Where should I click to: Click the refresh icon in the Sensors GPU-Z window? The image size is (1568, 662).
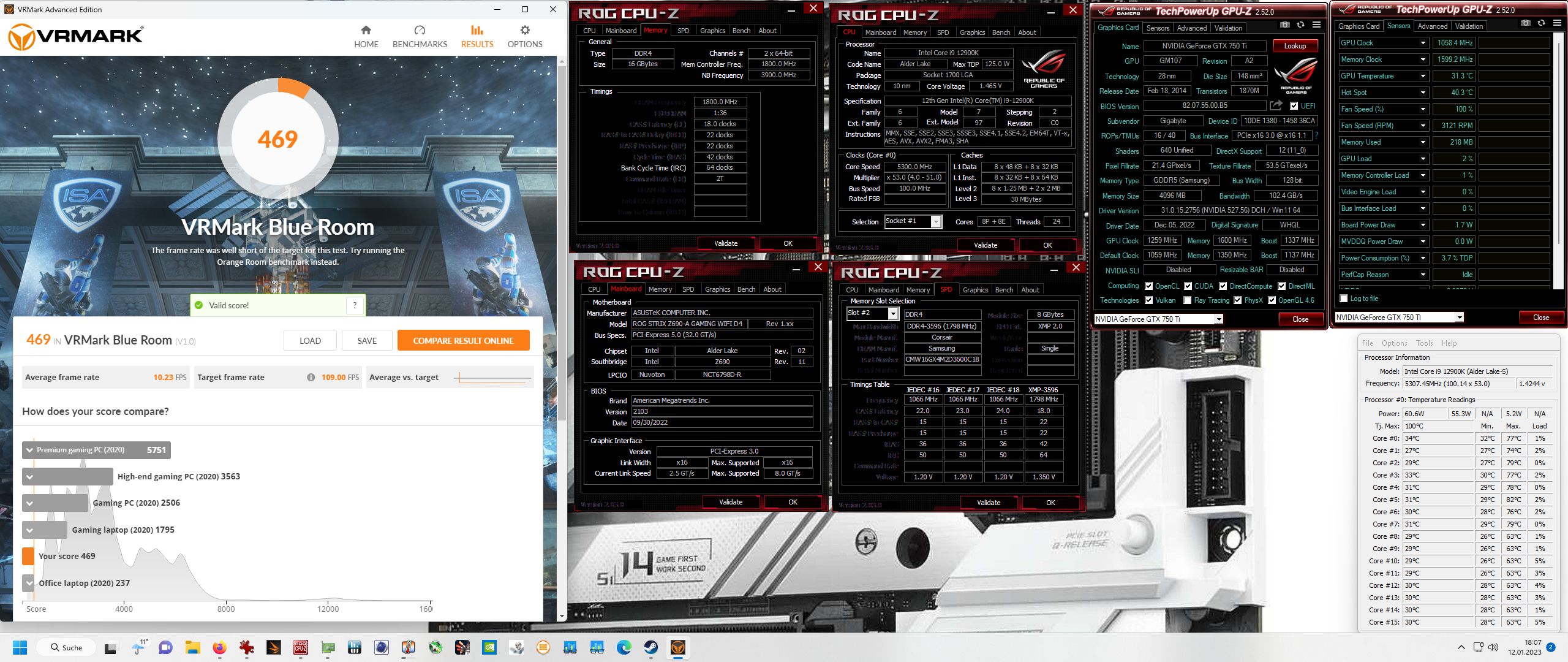tap(1541, 23)
